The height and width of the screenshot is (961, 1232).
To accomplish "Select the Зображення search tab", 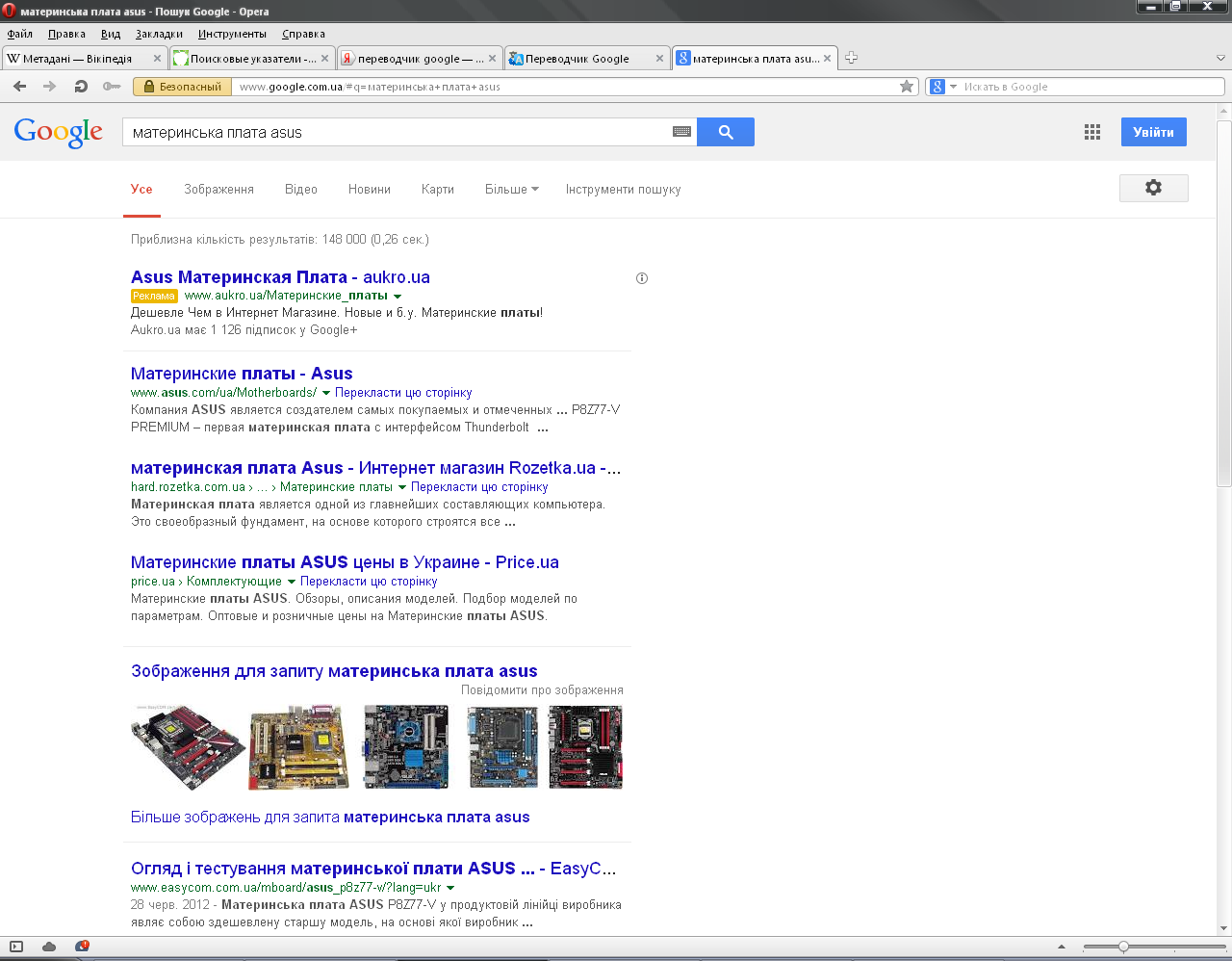I will point(219,190).
